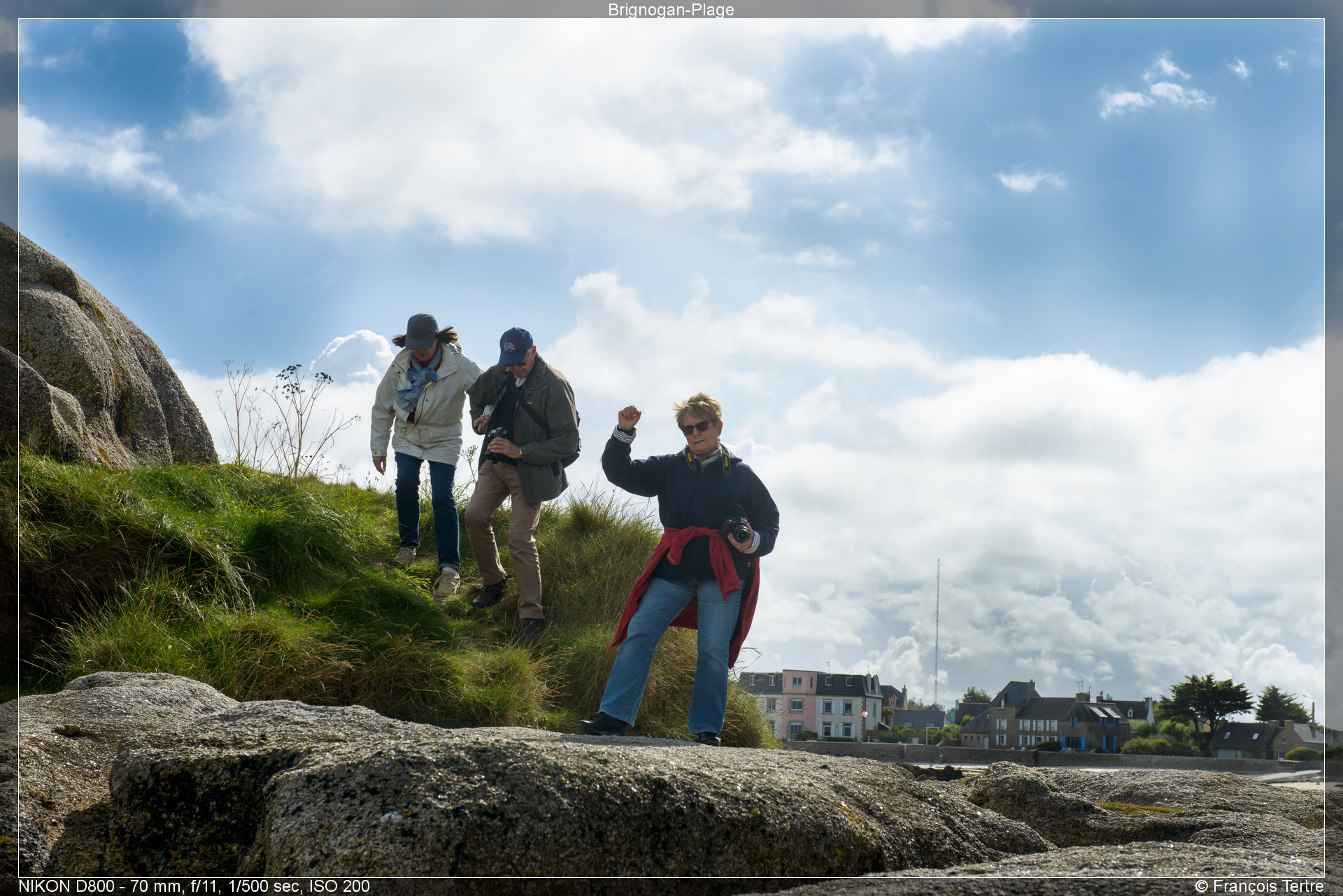Screen dimensions: 1343x896
Task: Click the displayed beach photograph
Action: coord(671,448)
